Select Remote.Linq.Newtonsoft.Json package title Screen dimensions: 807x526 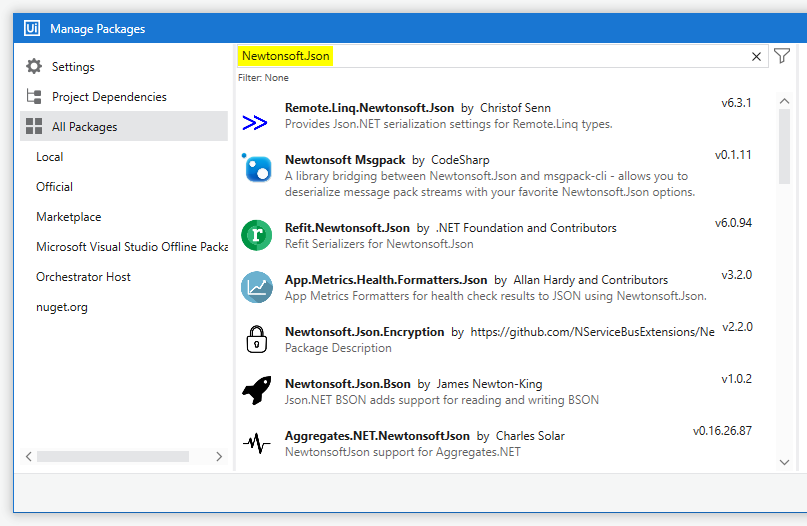(370, 108)
